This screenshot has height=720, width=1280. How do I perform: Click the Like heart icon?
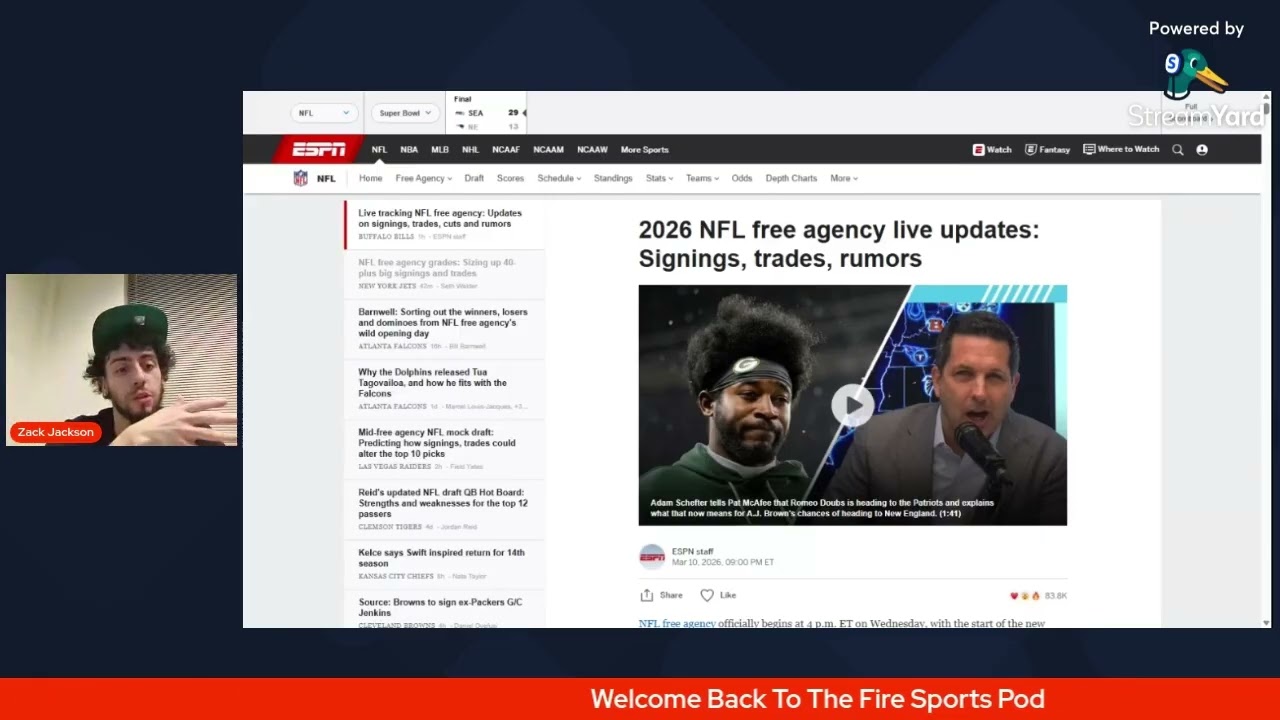tap(707, 595)
